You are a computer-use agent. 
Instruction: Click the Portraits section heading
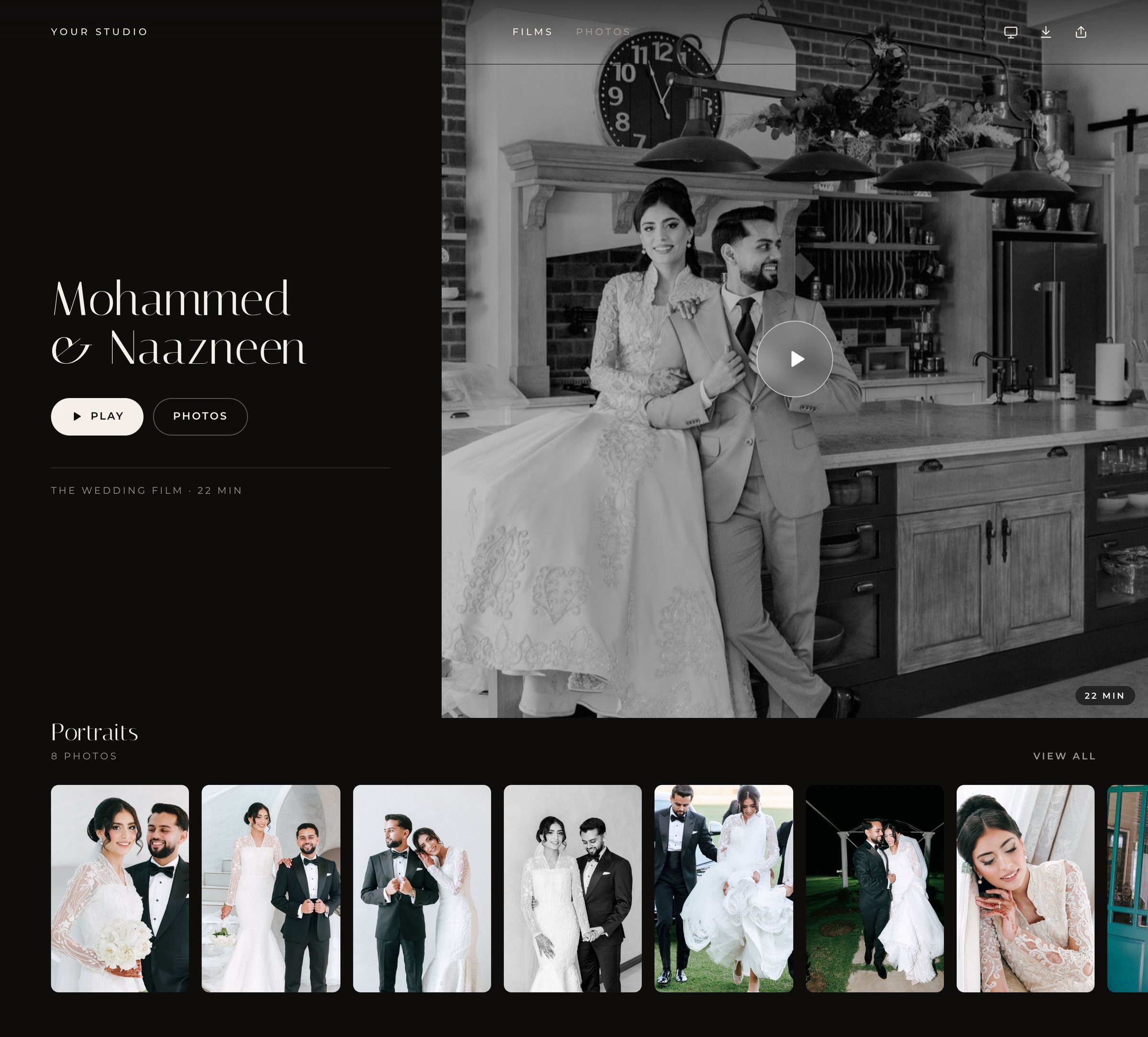click(x=95, y=732)
